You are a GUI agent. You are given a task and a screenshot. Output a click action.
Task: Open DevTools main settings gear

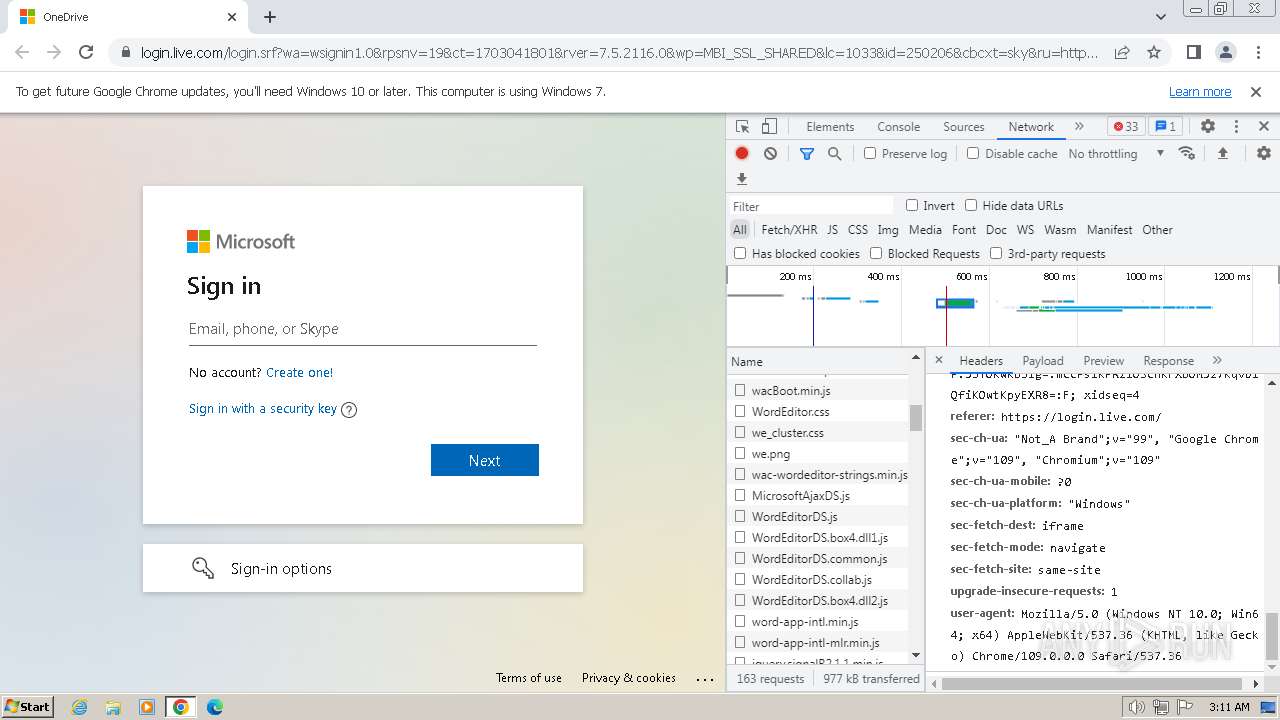(x=1208, y=127)
